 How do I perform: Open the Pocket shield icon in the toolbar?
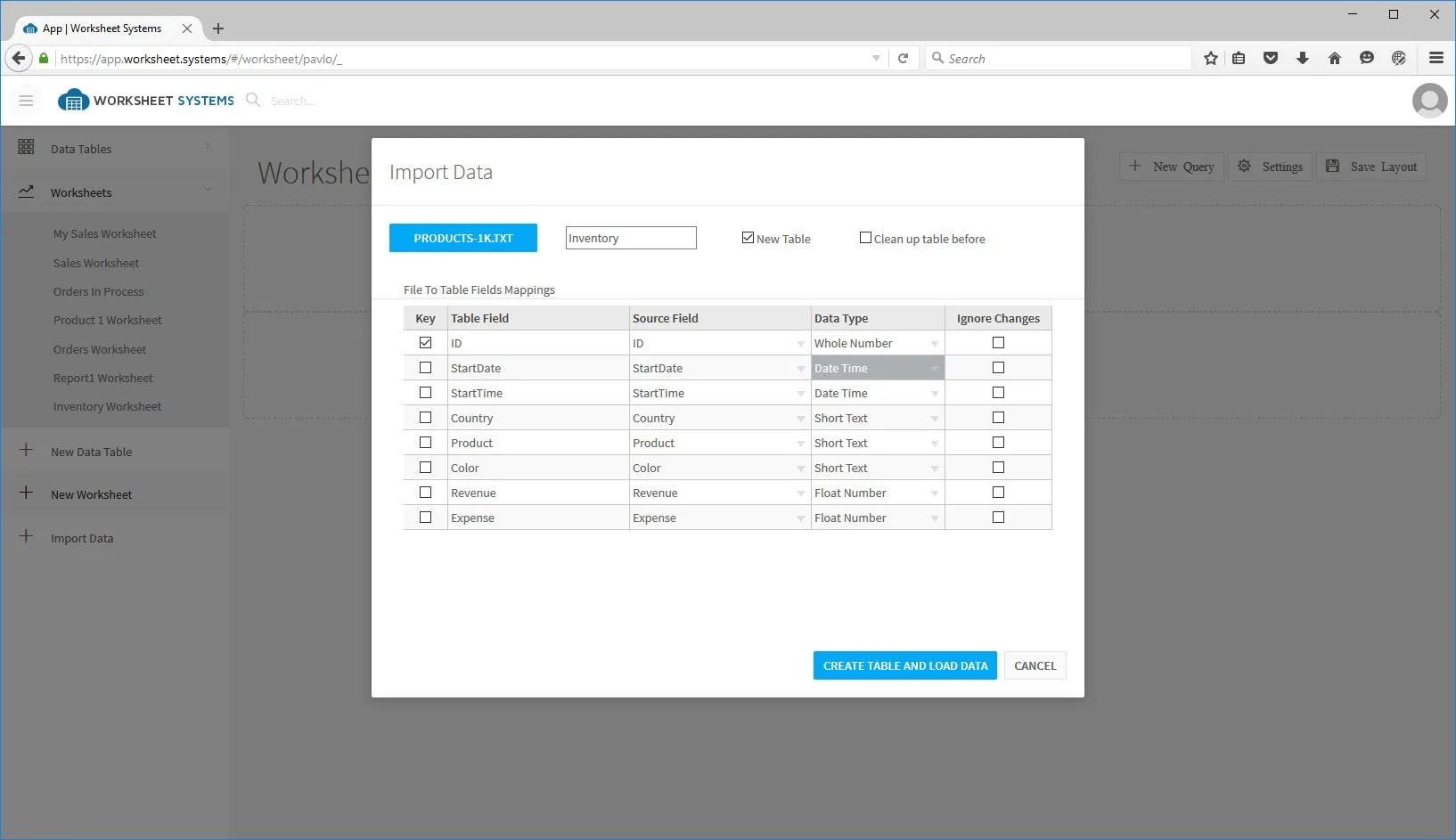1271,58
